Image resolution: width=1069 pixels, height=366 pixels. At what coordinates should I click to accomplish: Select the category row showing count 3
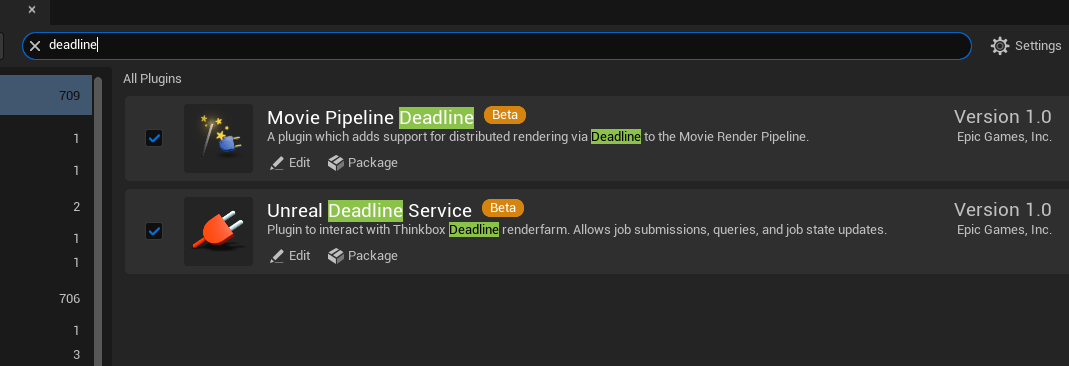point(46,354)
